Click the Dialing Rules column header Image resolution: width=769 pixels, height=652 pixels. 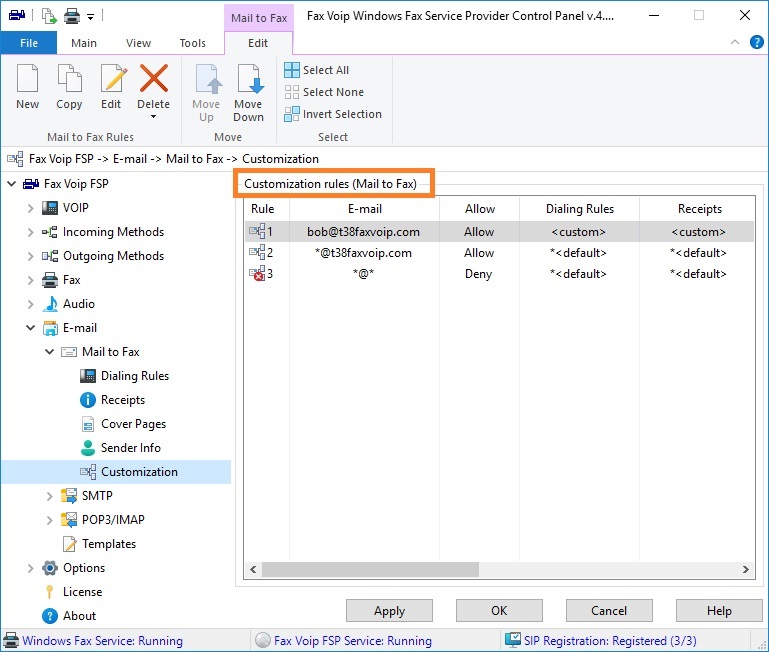click(579, 209)
